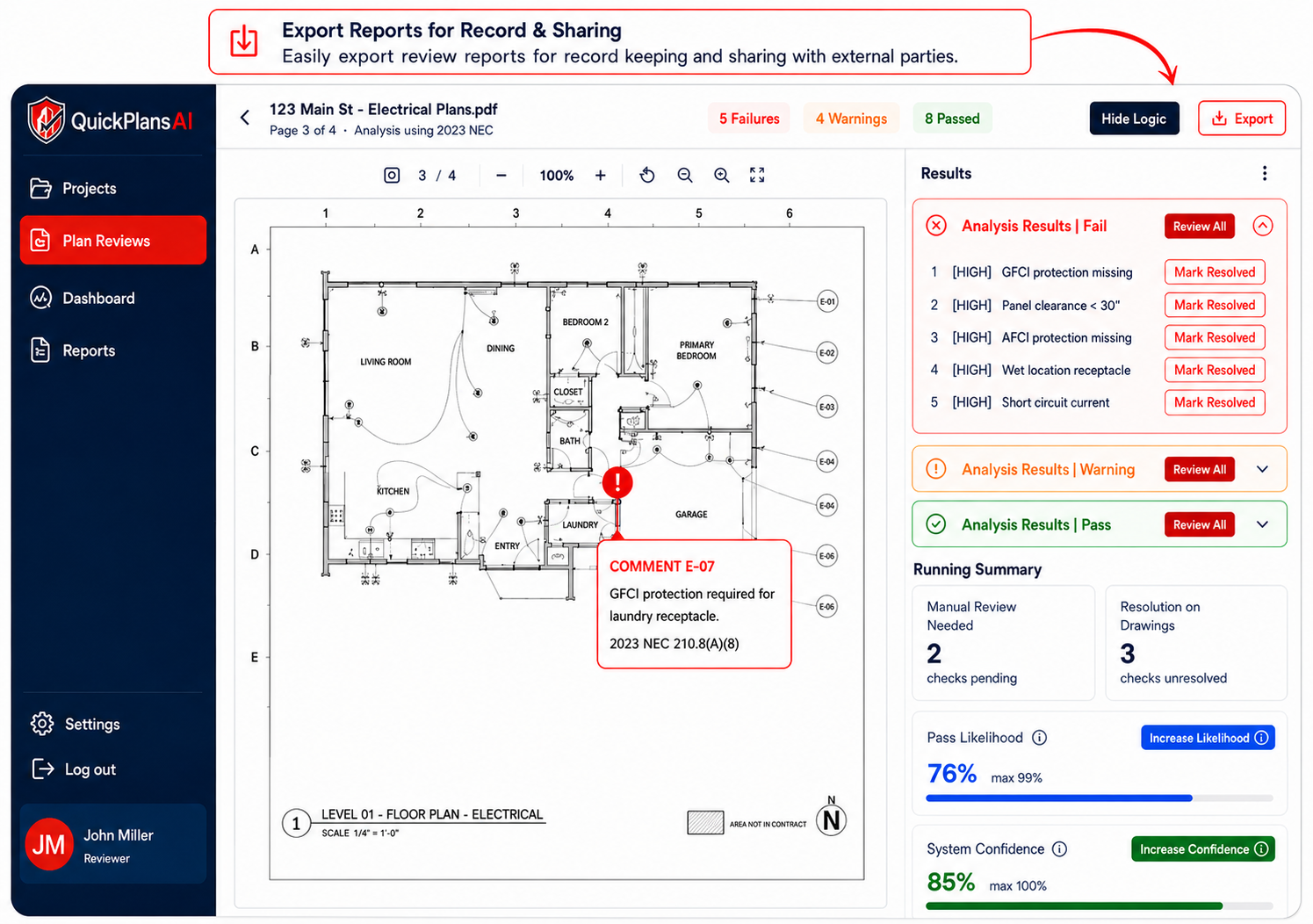Click the System Confidence info icon
The height and width of the screenshot is (924, 1313).
click(1060, 849)
